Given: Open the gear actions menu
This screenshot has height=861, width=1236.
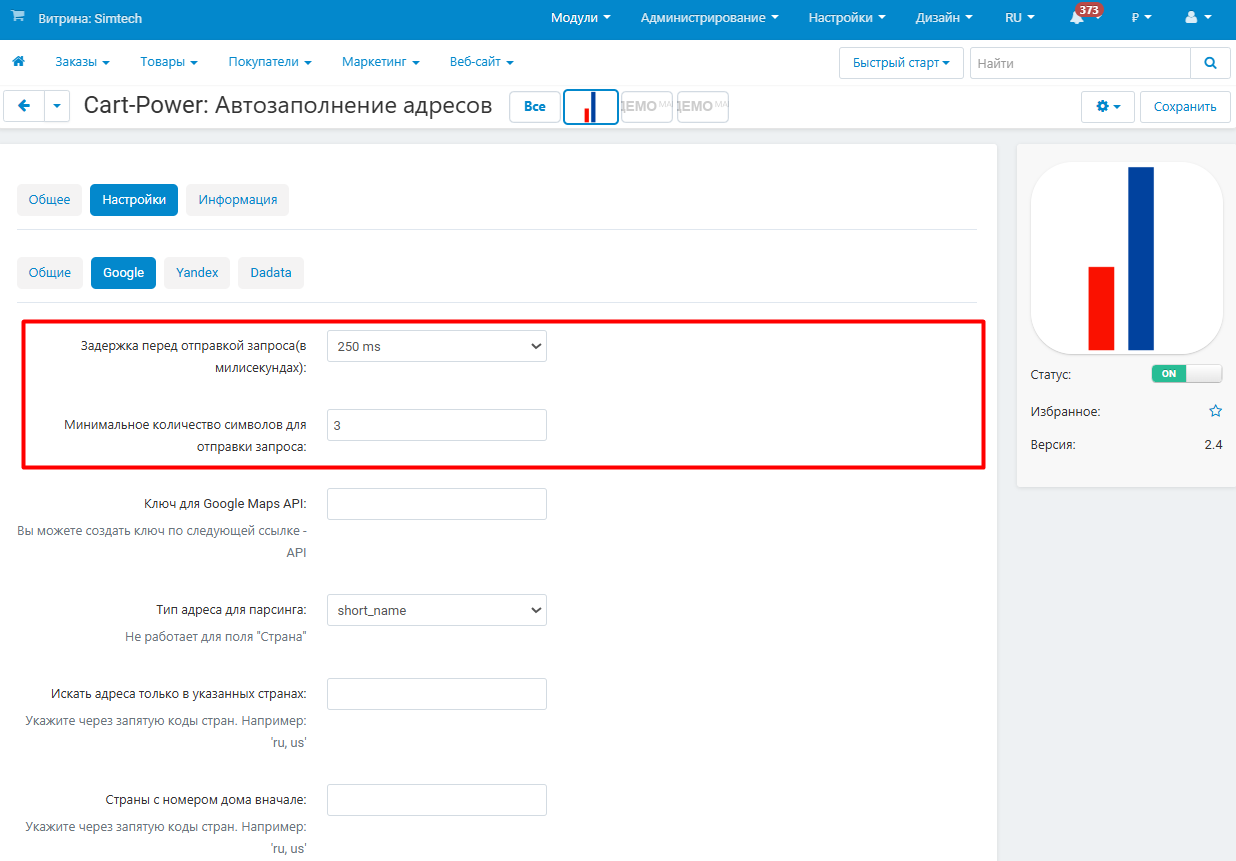Looking at the screenshot, I should coord(1108,107).
